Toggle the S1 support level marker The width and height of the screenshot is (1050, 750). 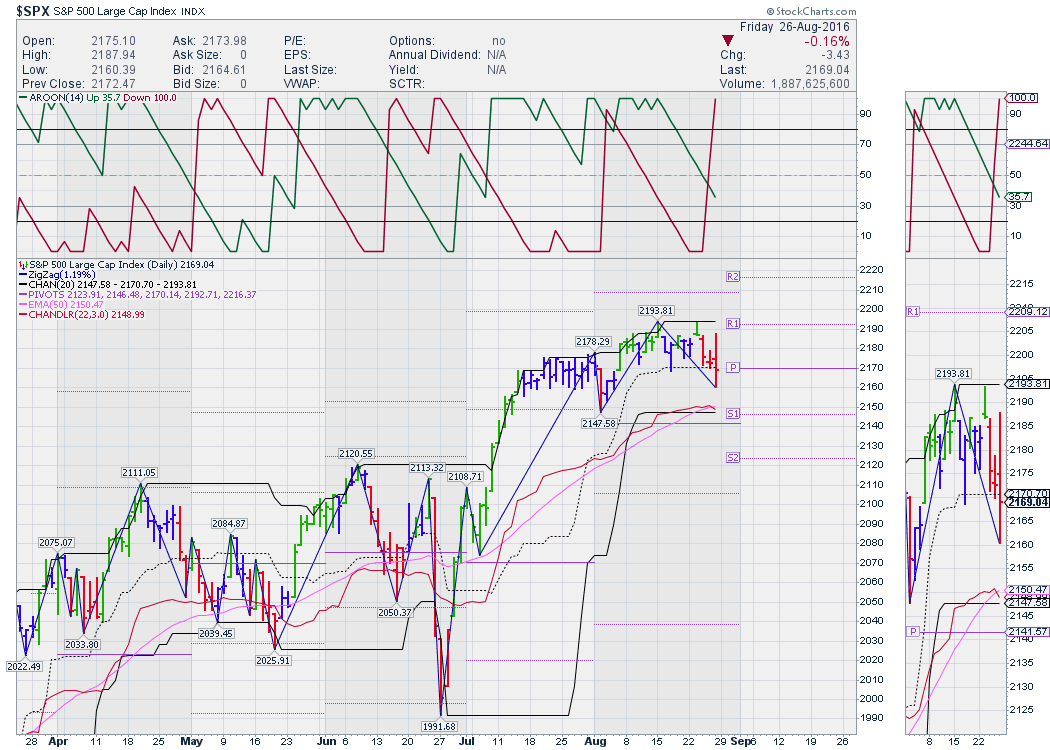pos(732,412)
